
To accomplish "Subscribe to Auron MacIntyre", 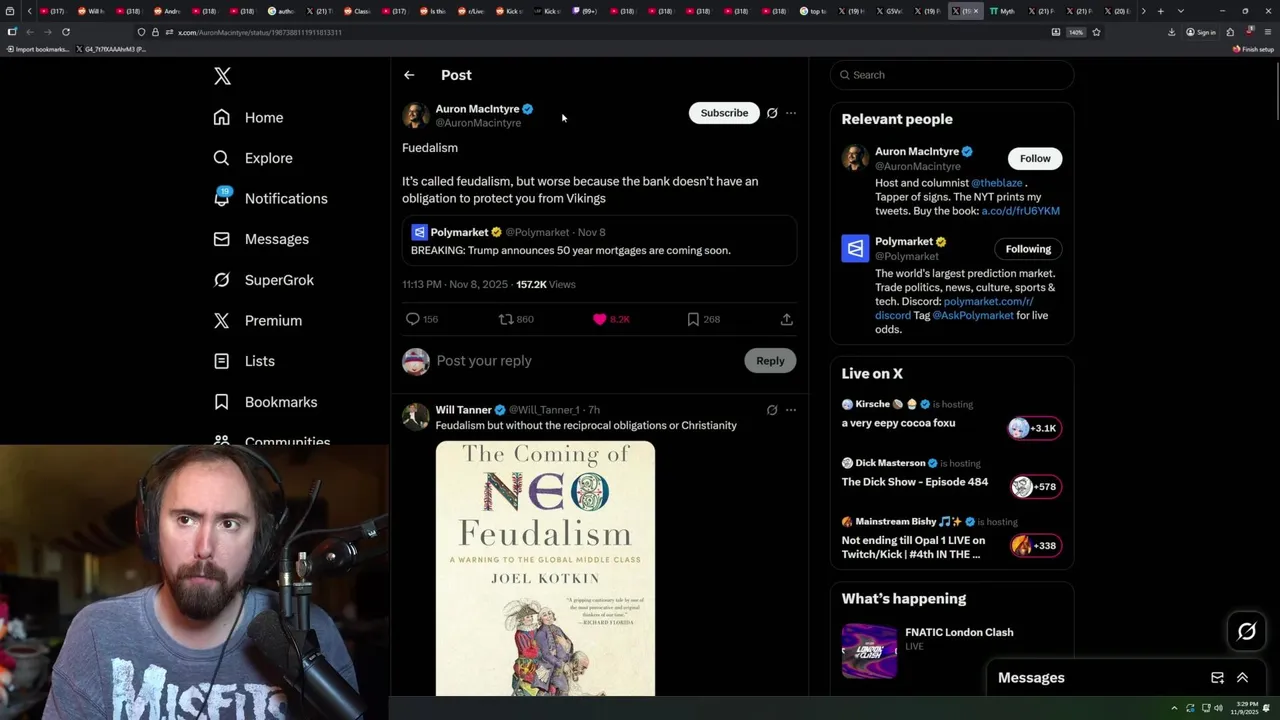I will pos(724,113).
